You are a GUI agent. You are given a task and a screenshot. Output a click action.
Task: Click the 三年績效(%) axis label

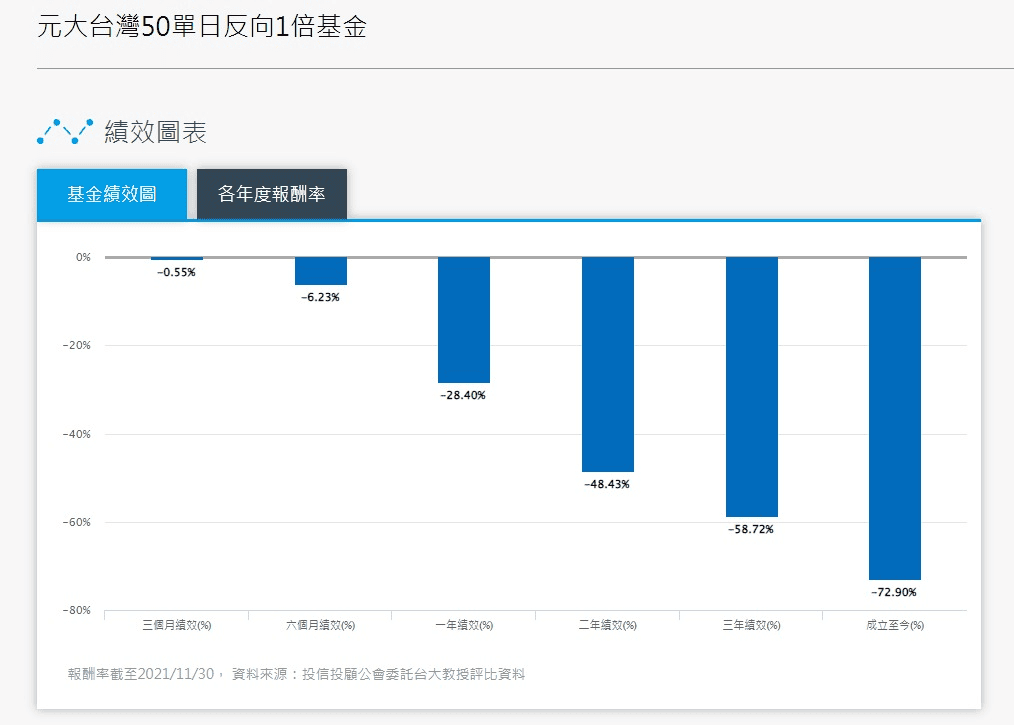click(x=751, y=625)
